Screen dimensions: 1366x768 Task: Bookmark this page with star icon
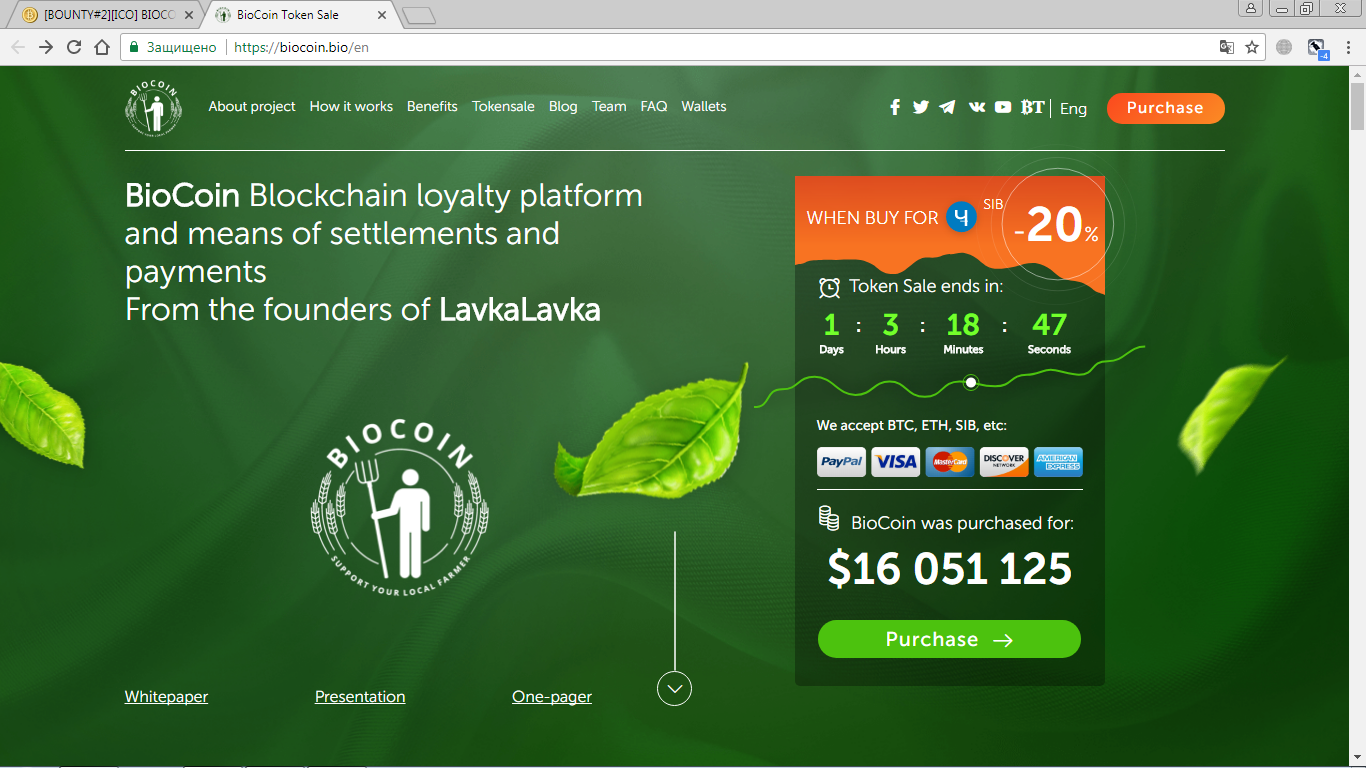pyautogui.click(x=1251, y=47)
